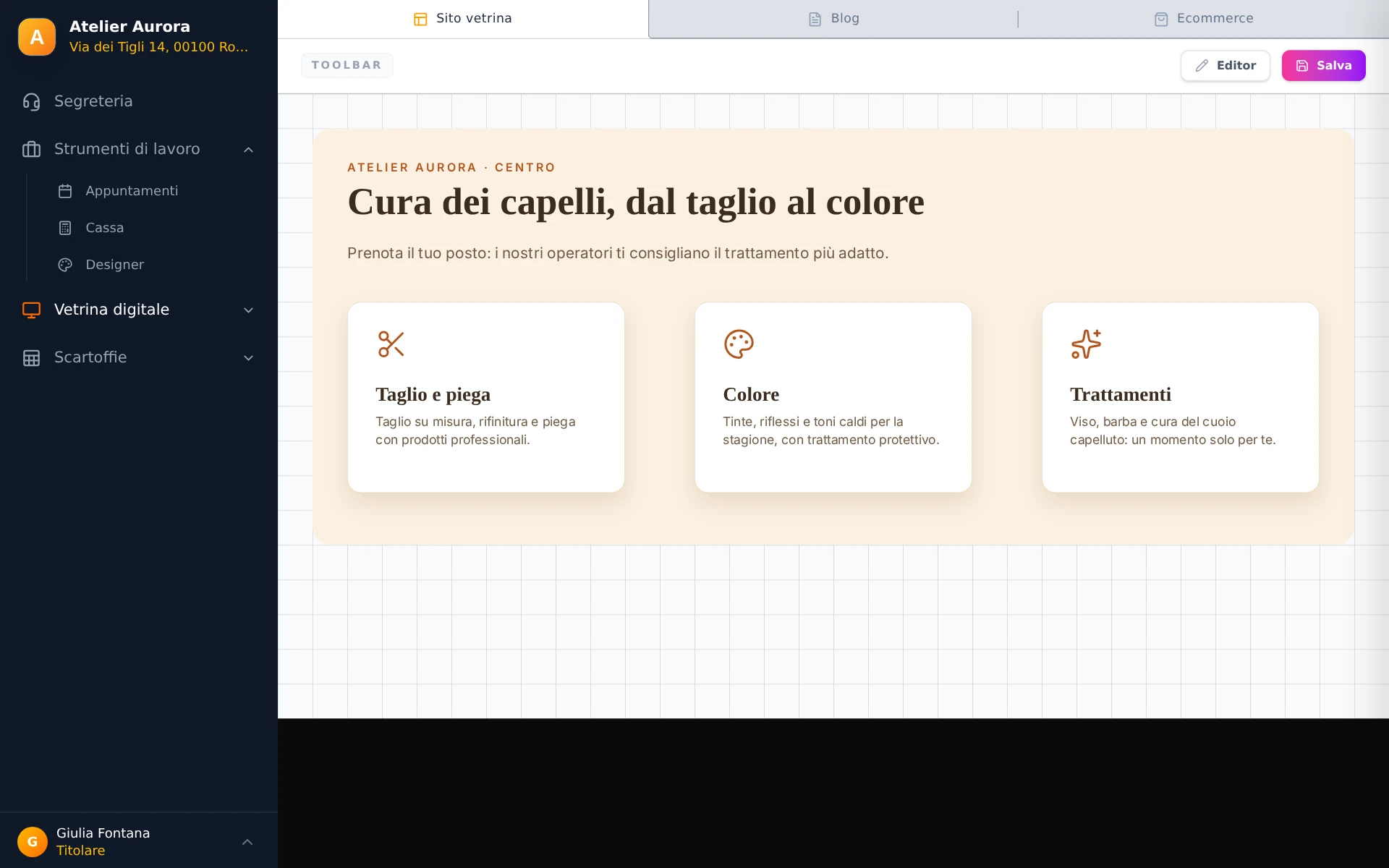Click the scissors icon on Taglio e piega card

pyautogui.click(x=391, y=344)
